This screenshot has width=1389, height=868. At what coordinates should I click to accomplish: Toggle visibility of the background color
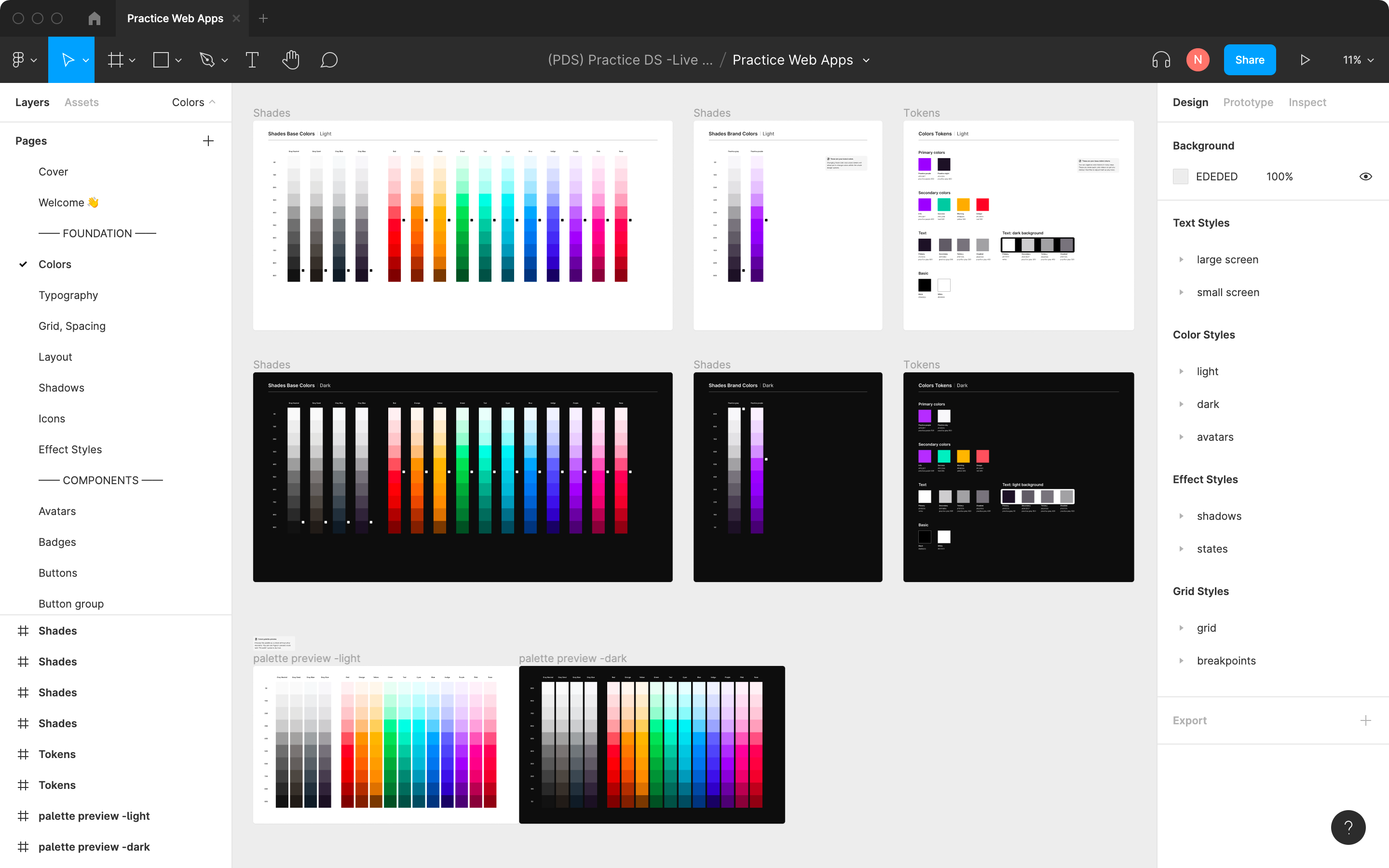coord(1365,176)
